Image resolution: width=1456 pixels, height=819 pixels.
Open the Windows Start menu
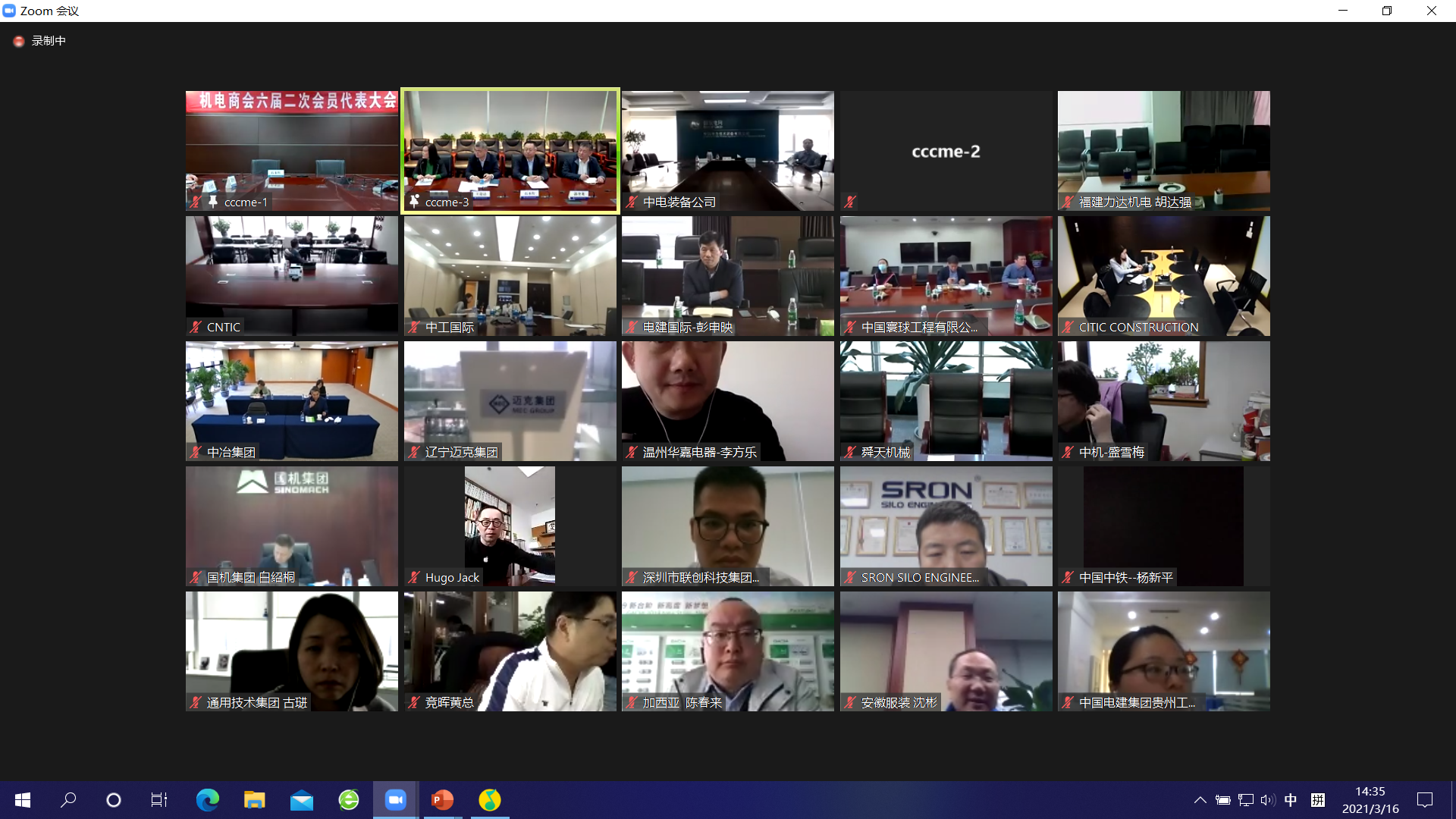coord(23,800)
